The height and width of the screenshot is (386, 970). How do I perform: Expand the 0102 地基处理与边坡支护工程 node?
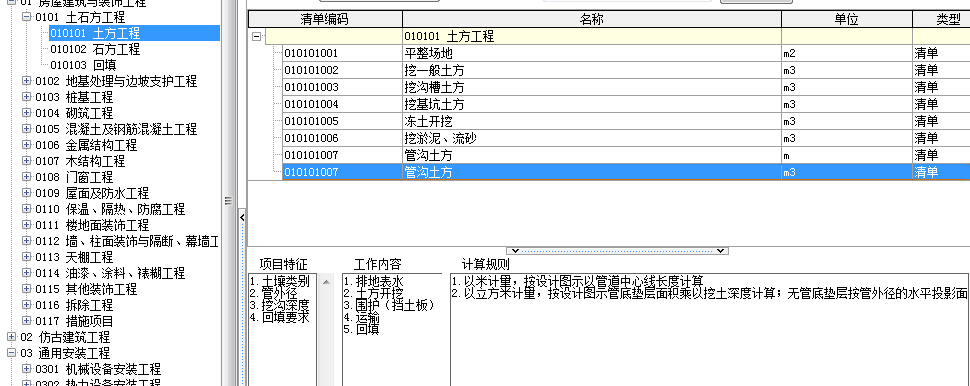27,81
